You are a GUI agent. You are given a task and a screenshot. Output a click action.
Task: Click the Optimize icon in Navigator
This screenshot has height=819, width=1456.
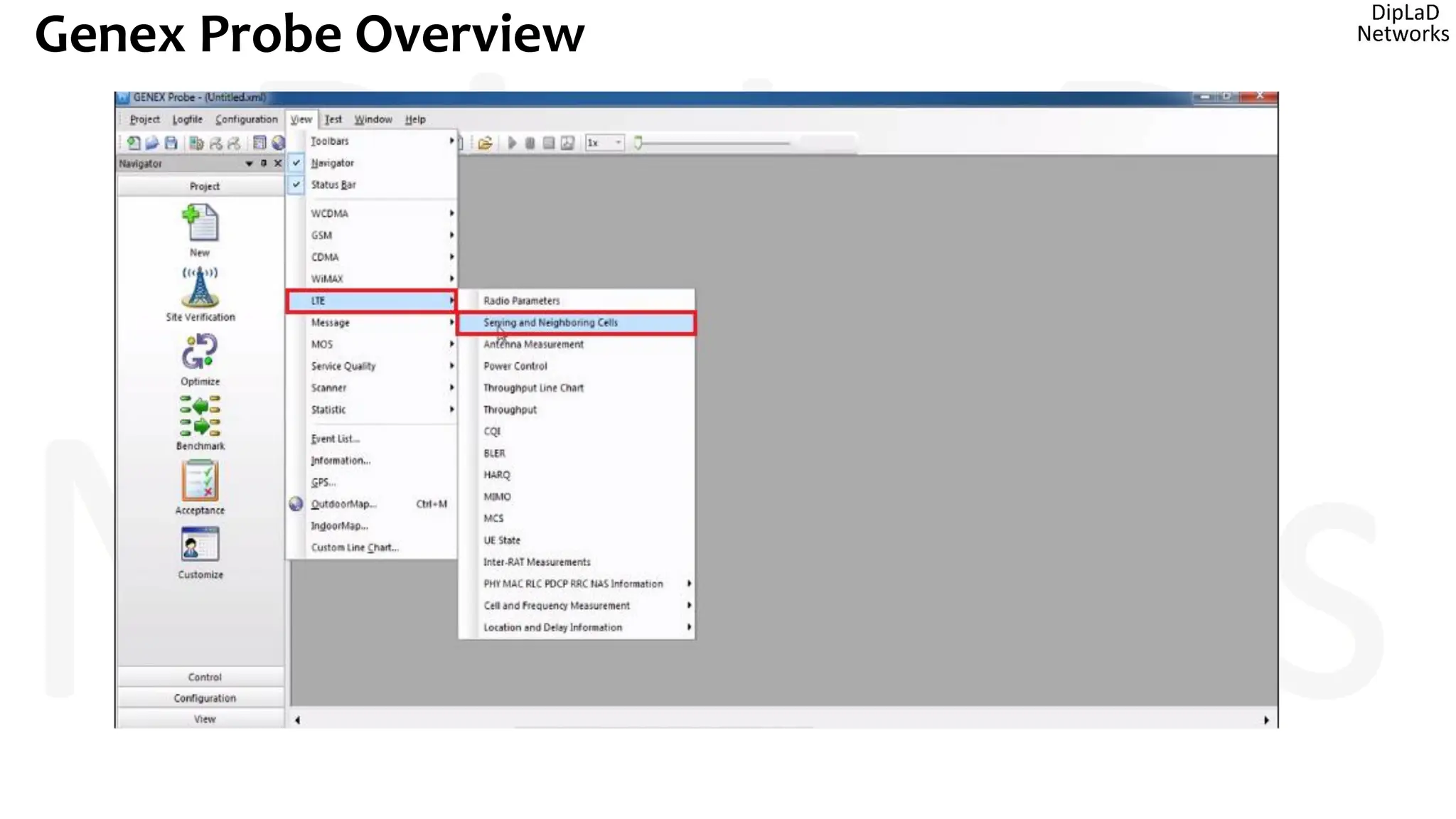[x=200, y=353]
